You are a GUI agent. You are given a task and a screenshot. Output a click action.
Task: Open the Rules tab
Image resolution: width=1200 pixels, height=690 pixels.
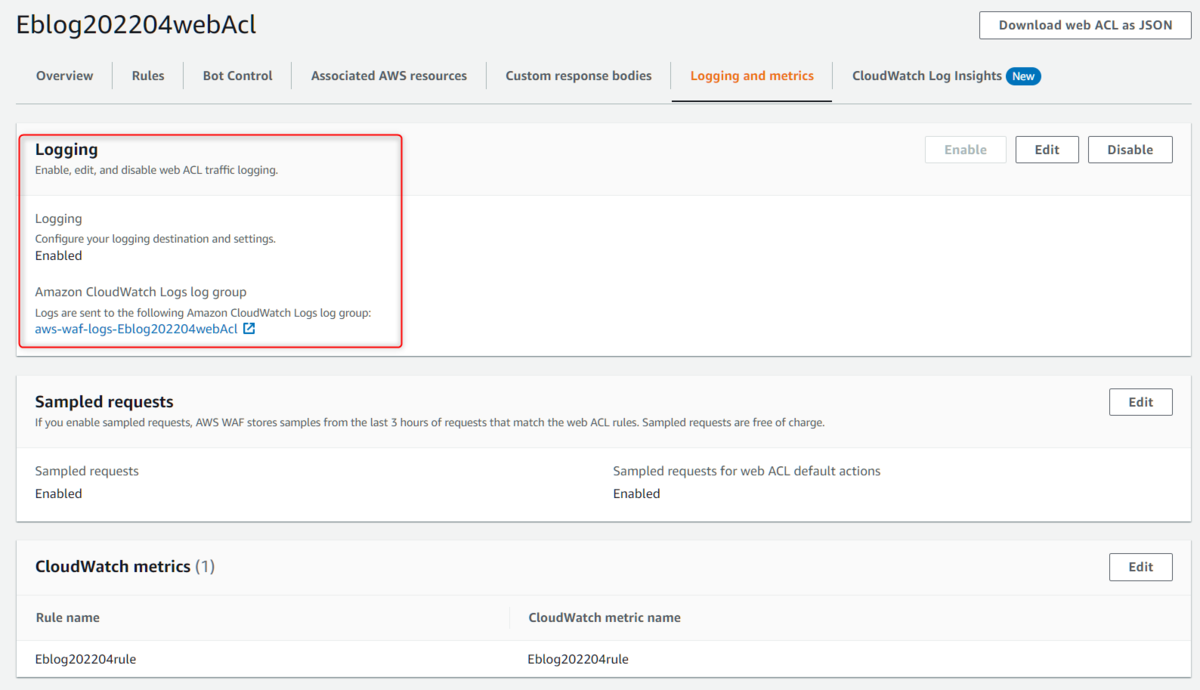(x=148, y=75)
